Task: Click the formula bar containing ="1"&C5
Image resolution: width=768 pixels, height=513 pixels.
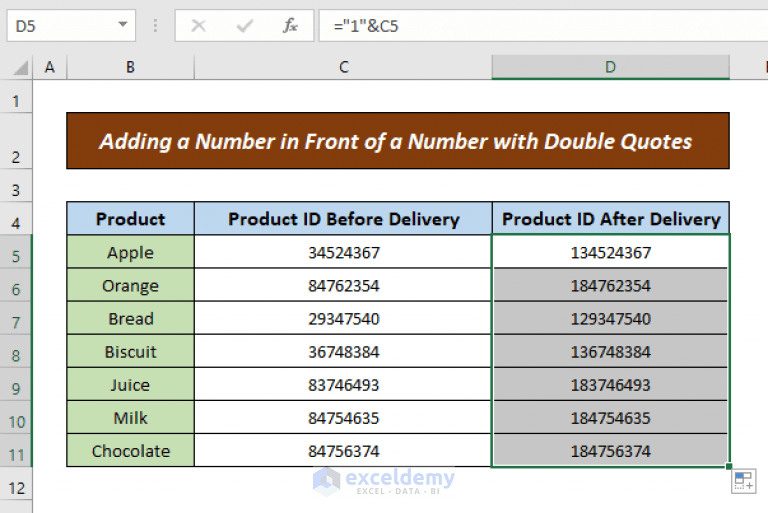Action: point(543,25)
